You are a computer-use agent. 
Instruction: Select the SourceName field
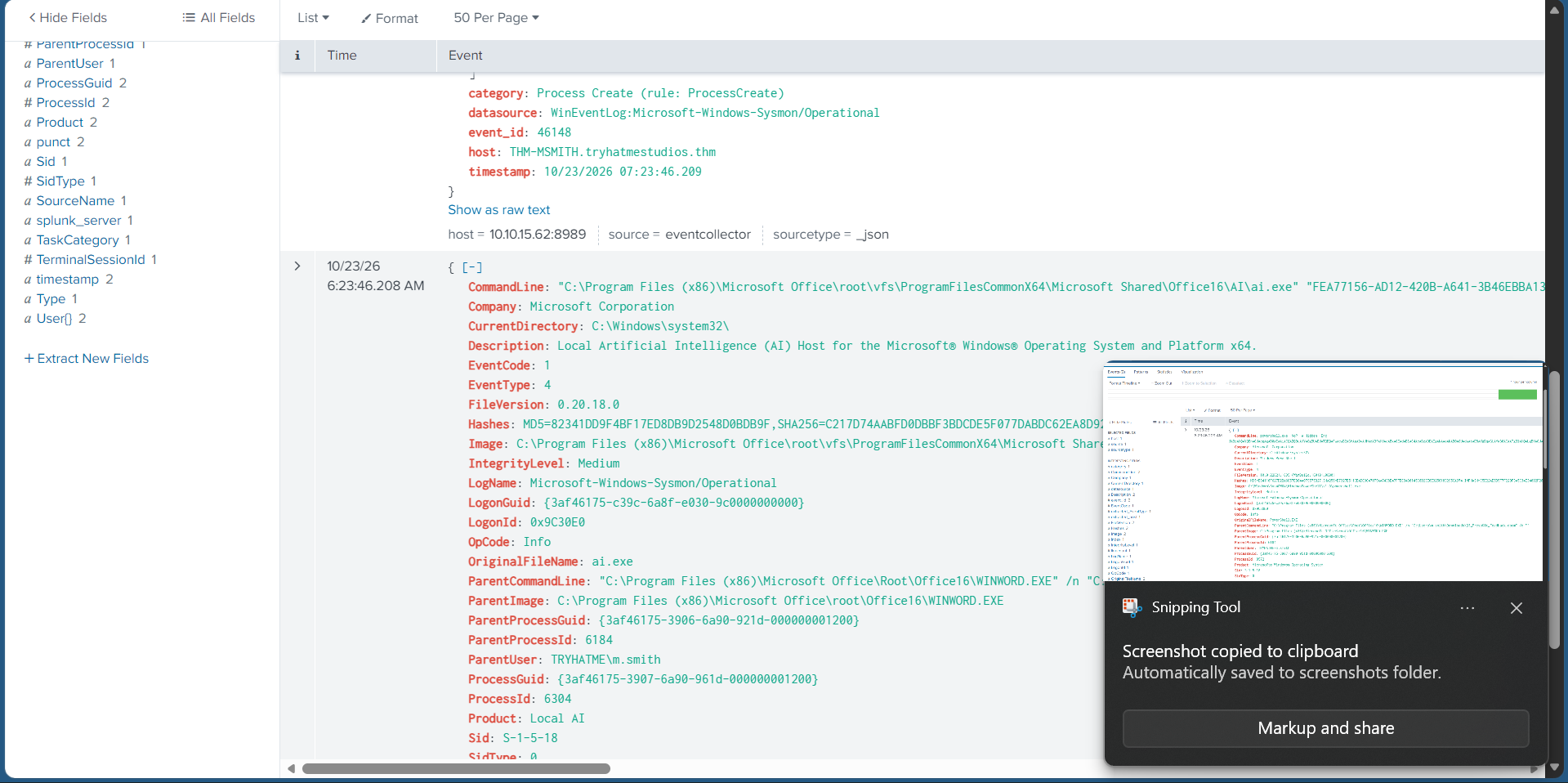pos(75,201)
